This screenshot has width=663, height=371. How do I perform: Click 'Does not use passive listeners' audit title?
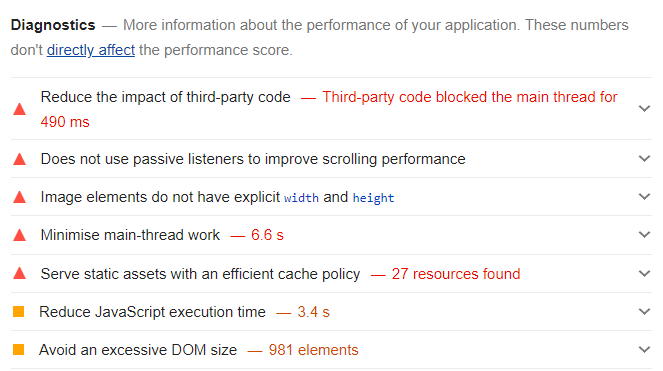(253, 159)
